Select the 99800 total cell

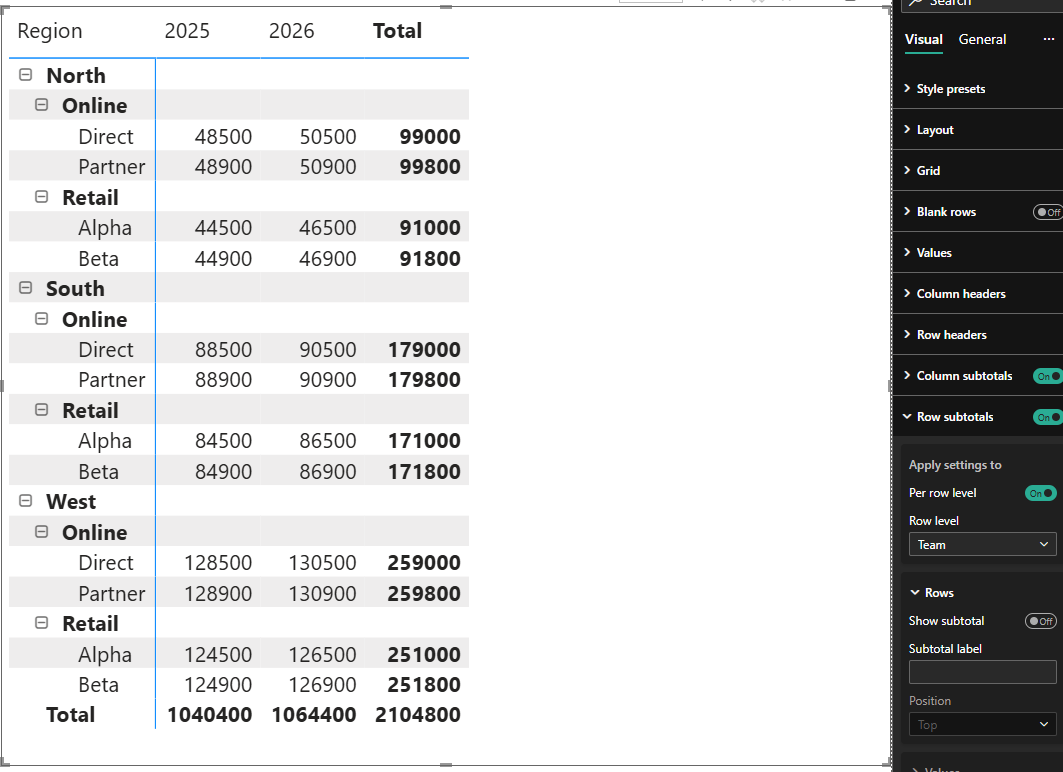tap(430, 167)
